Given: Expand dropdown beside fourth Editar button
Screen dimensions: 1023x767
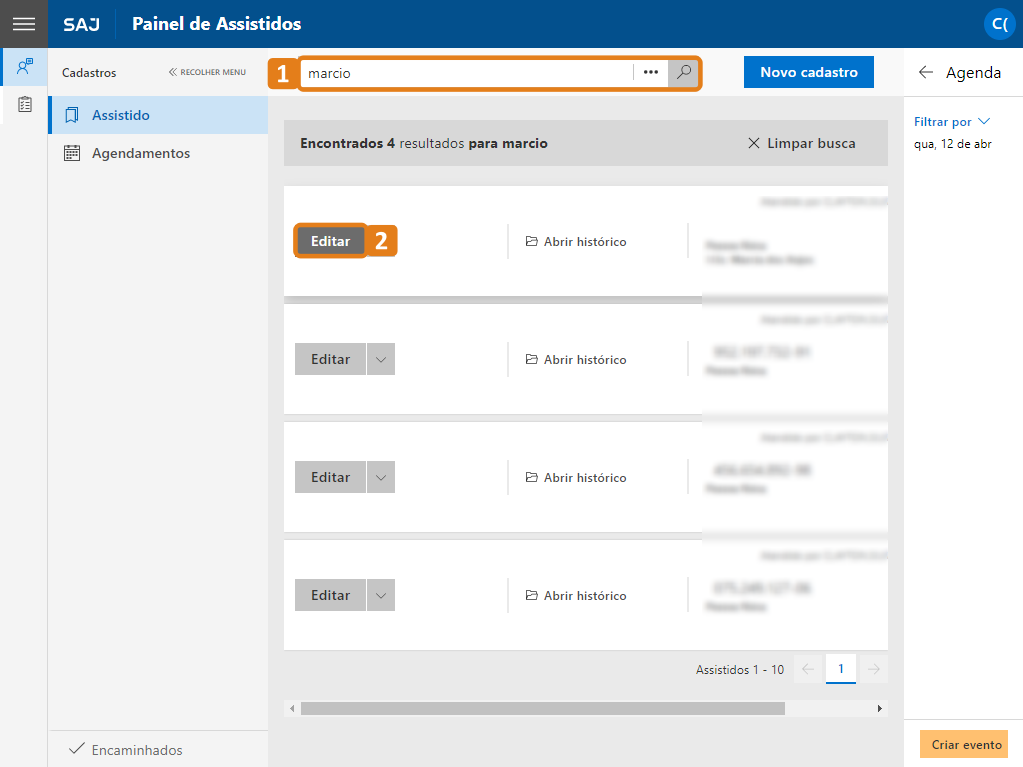Looking at the screenshot, I should tap(381, 595).
